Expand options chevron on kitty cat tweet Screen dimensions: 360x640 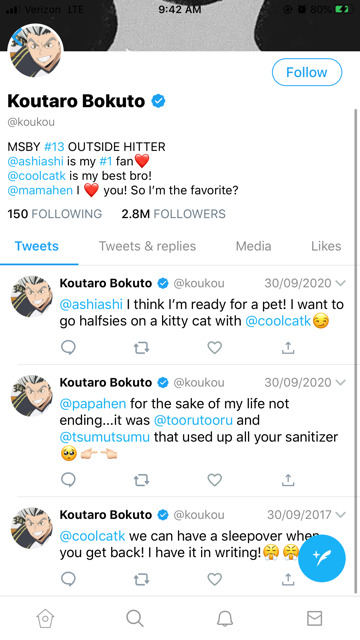tap(340, 283)
